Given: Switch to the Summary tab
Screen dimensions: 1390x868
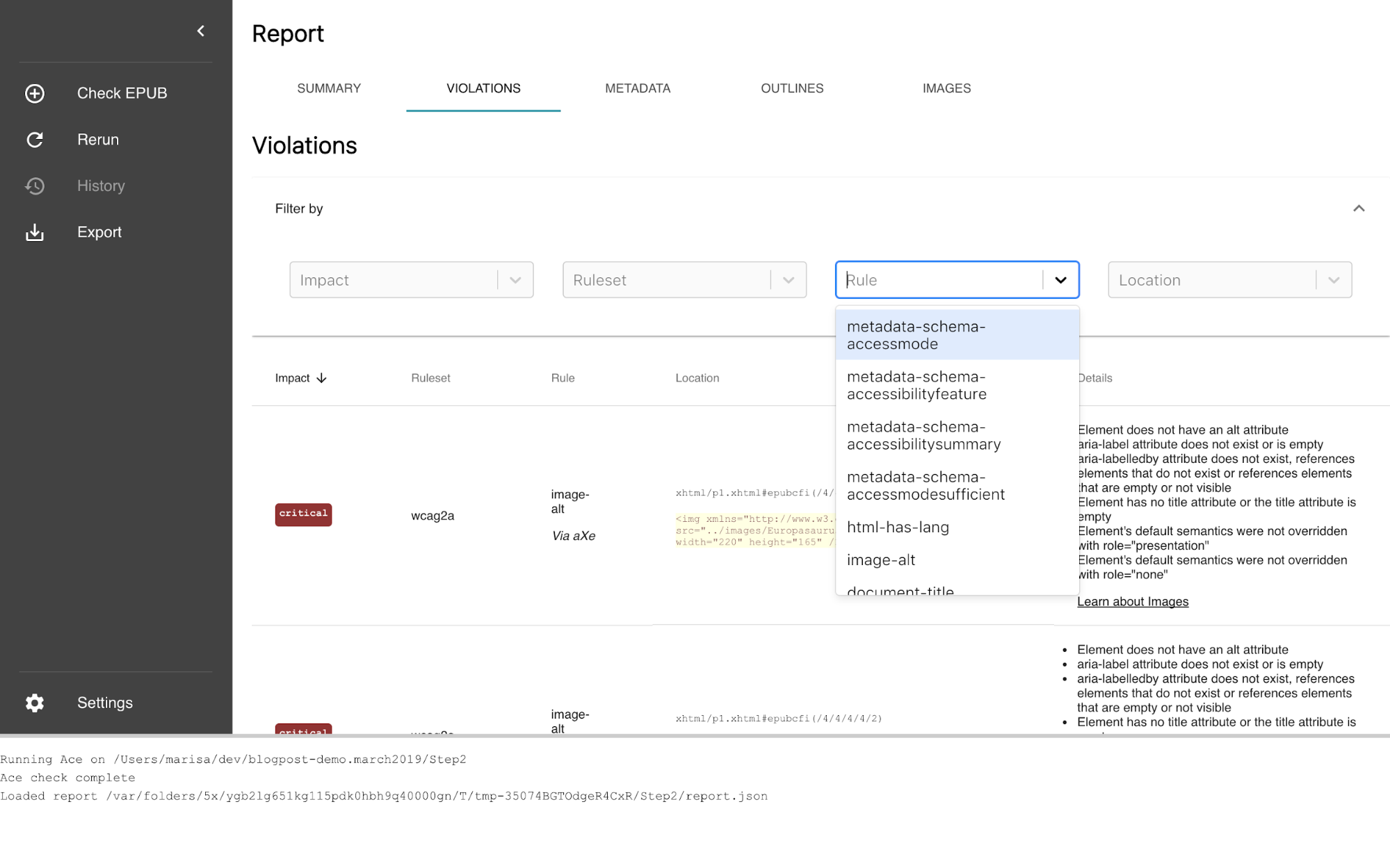Looking at the screenshot, I should (x=329, y=88).
